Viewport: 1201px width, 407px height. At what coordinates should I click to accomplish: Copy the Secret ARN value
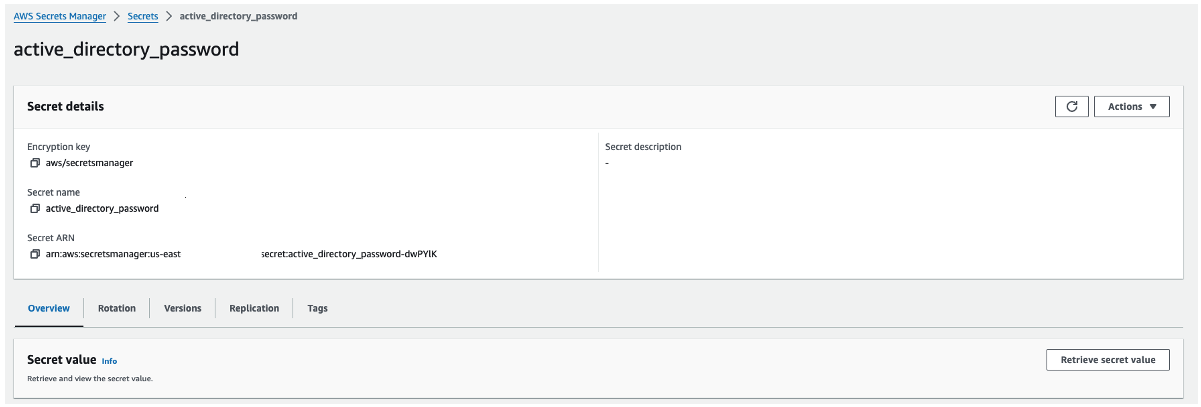pyautogui.click(x=35, y=254)
